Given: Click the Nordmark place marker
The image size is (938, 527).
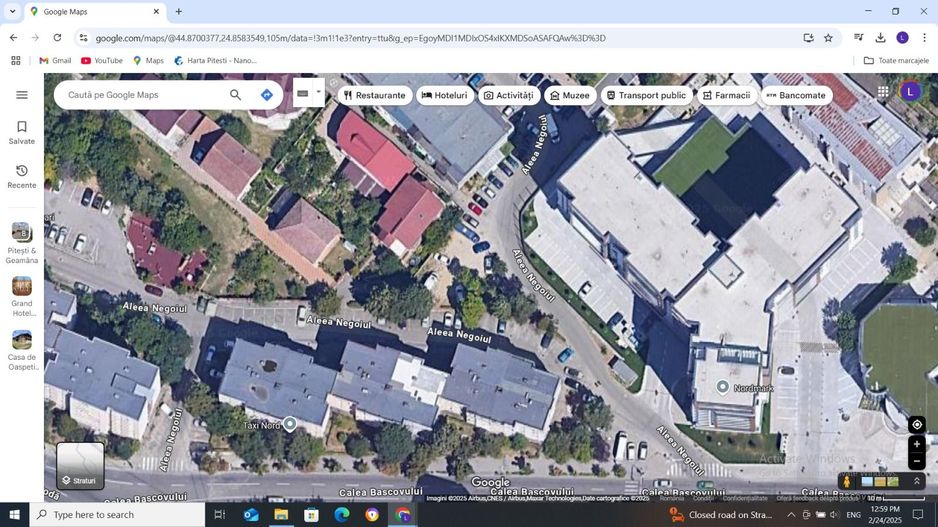Looking at the screenshot, I should tap(723, 387).
